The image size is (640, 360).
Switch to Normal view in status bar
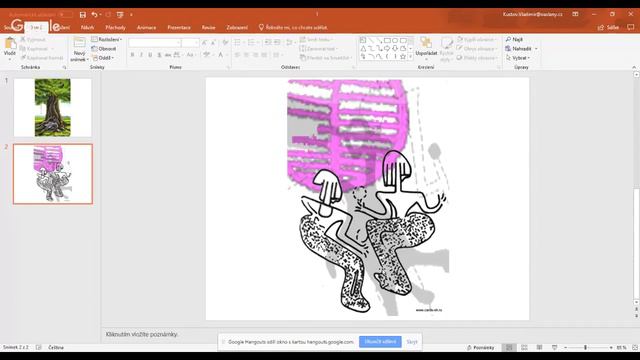(x=509, y=347)
